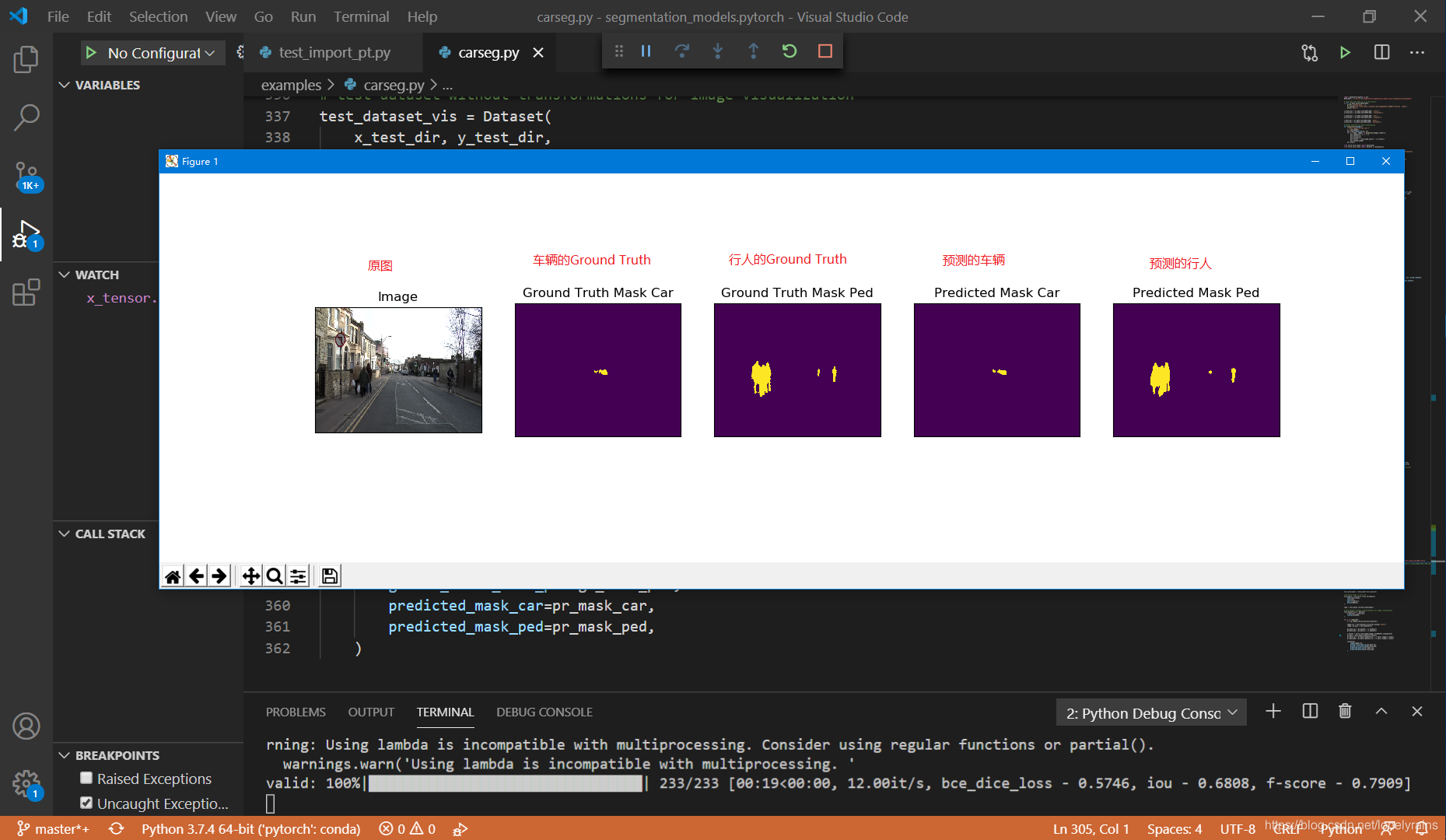The height and width of the screenshot is (840, 1446).
Task: Expand breadcrumb chevron after carseg.py
Action: [434, 85]
